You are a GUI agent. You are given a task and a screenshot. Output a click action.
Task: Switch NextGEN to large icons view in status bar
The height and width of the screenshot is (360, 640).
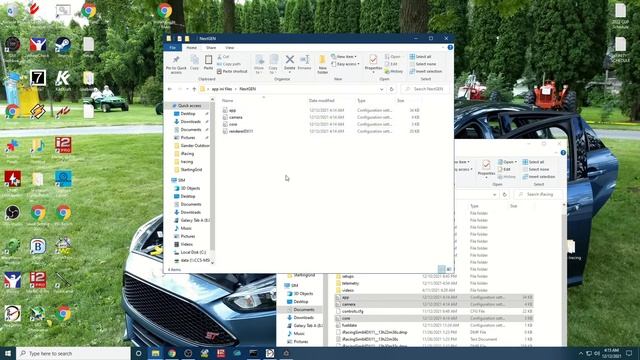(449, 269)
